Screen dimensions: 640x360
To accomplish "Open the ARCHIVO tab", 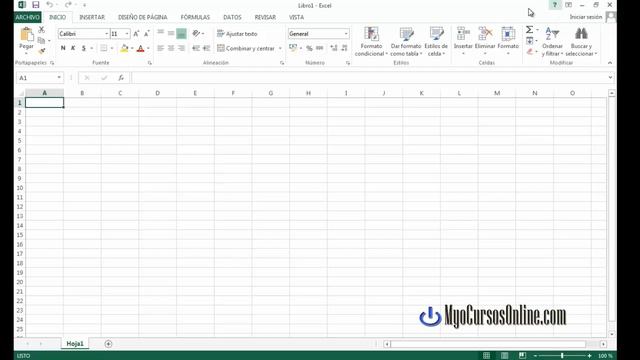I will point(27,17).
